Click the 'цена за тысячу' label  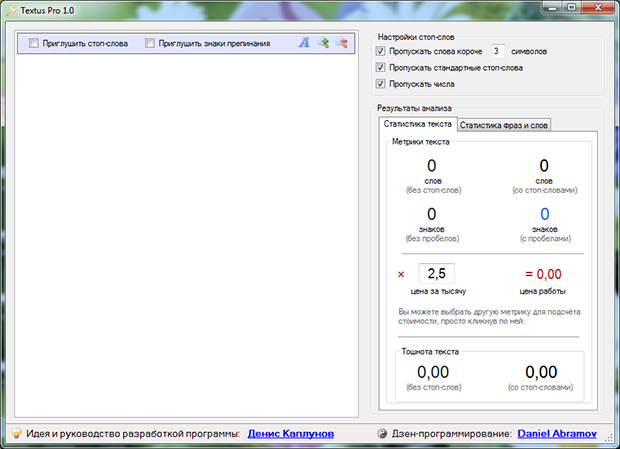[x=438, y=291]
